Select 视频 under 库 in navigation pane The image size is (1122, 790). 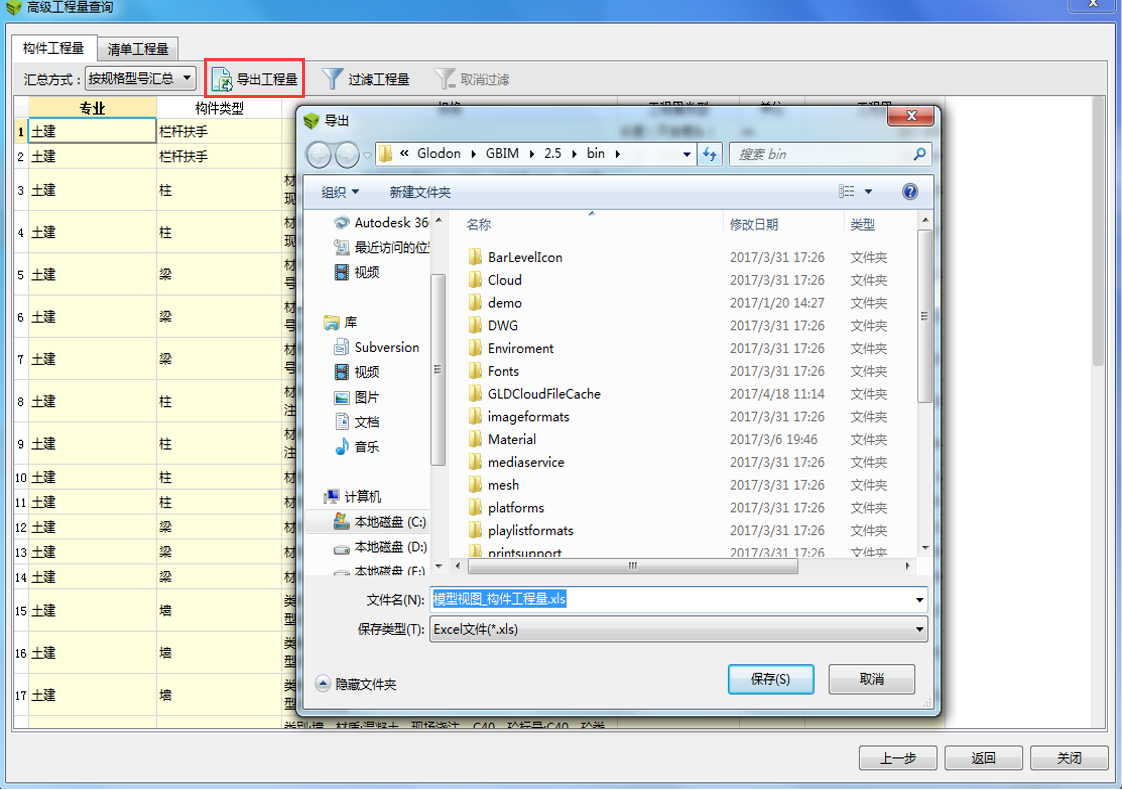[356, 372]
